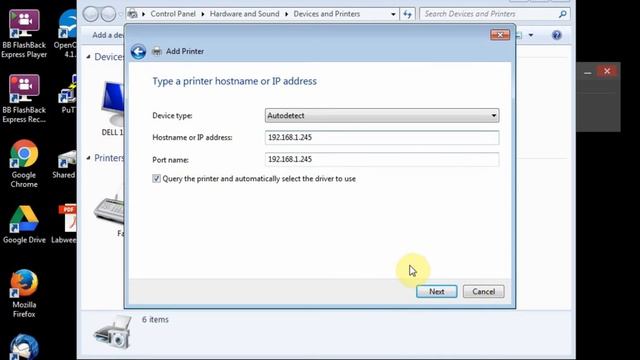Open the address bar history dropdown arrow

(x=393, y=14)
